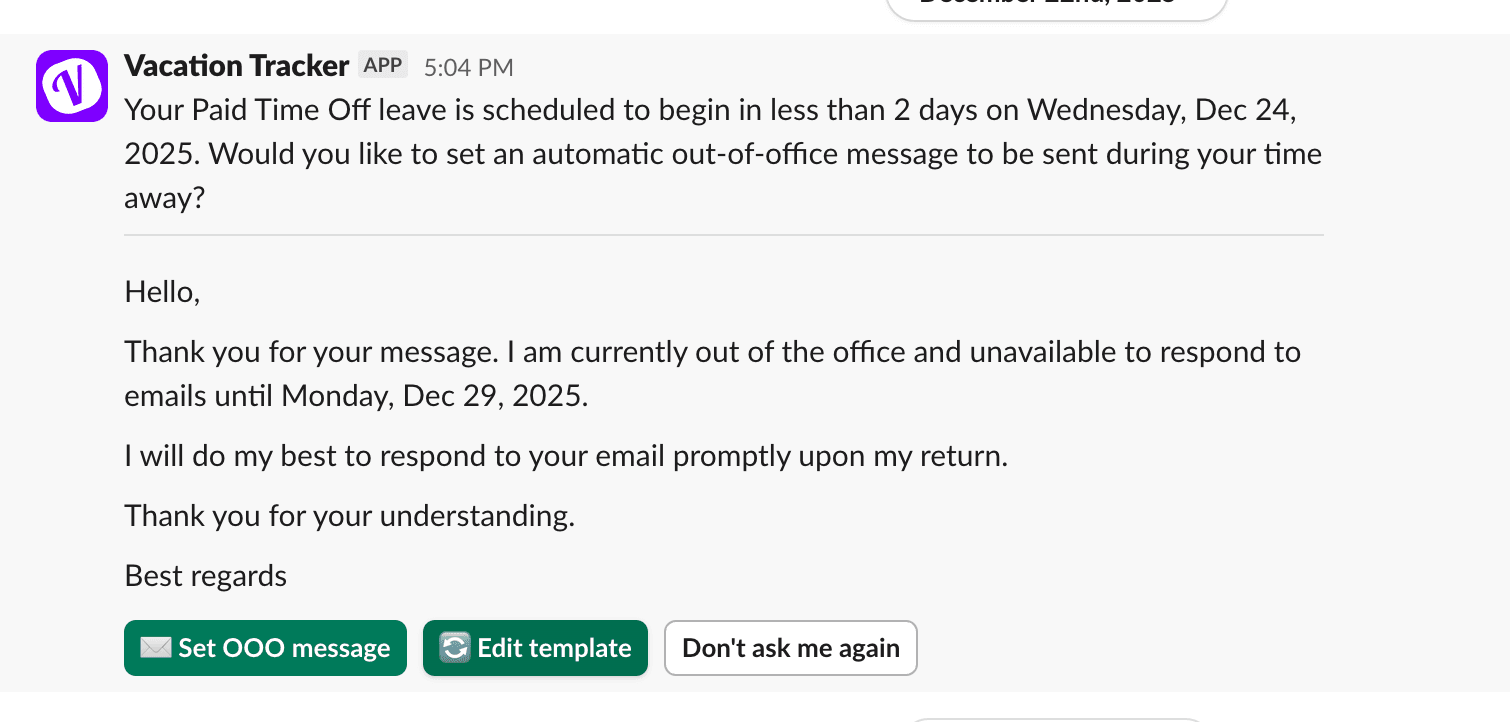Click the APP badge next to Vacation Tracker
Screen dimensions: 1510x722
382,64
